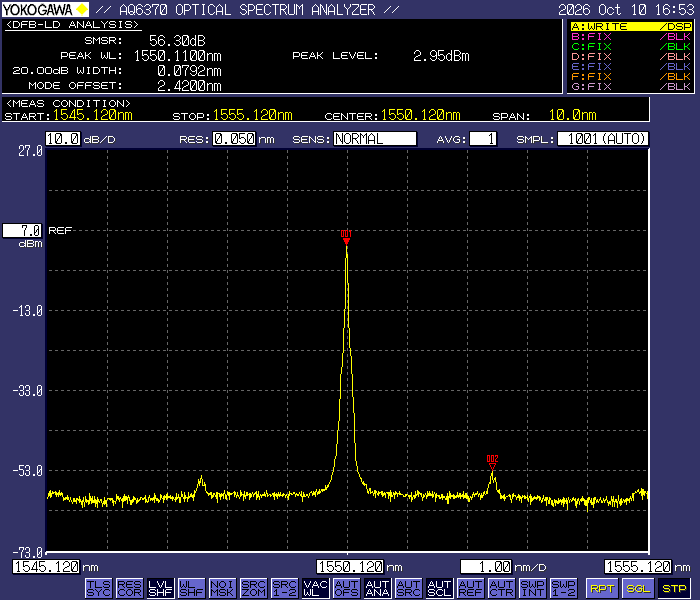Image resolution: width=700 pixels, height=600 pixels.
Task: Click the AUT SRC auto search indicator
Action: point(408,588)
